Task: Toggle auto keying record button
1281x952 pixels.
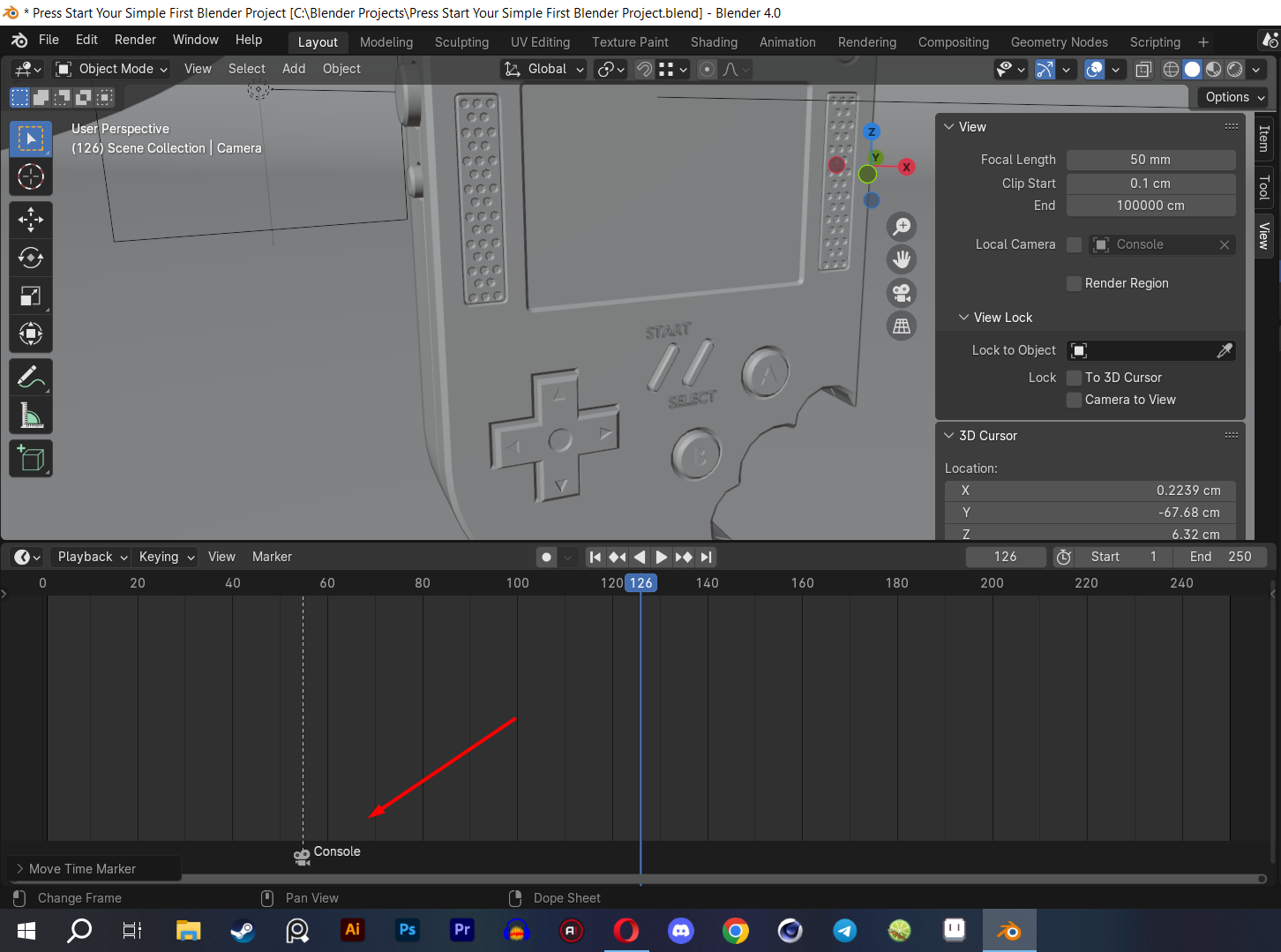Action: (547, 557)
